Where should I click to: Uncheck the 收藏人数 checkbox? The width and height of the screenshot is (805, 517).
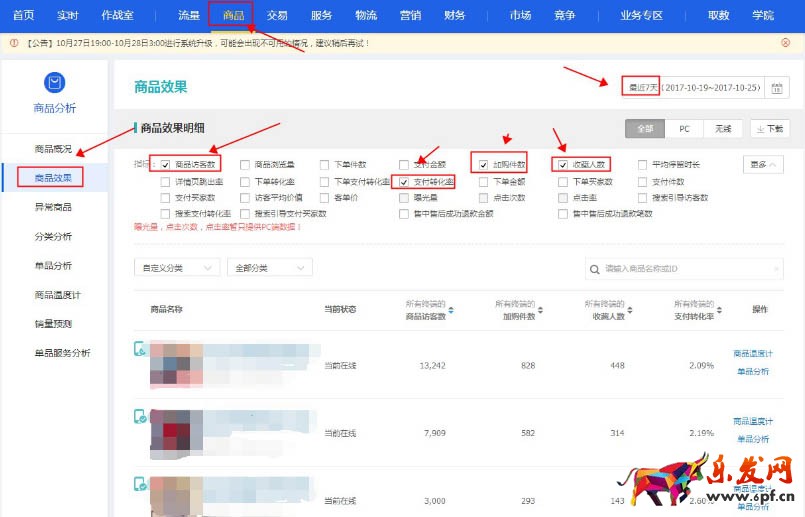click(563, 164)
